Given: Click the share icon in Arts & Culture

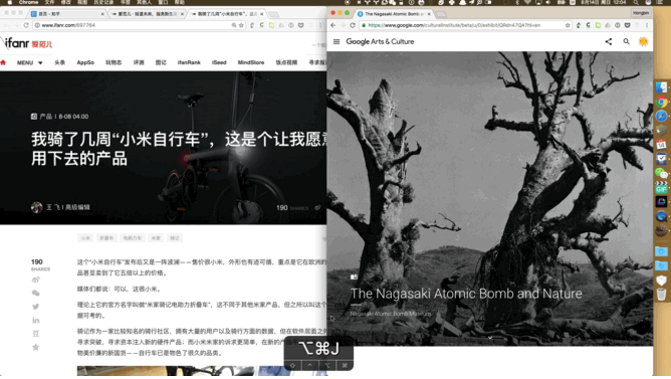Looking at the screenshot, I should [608, 41].
